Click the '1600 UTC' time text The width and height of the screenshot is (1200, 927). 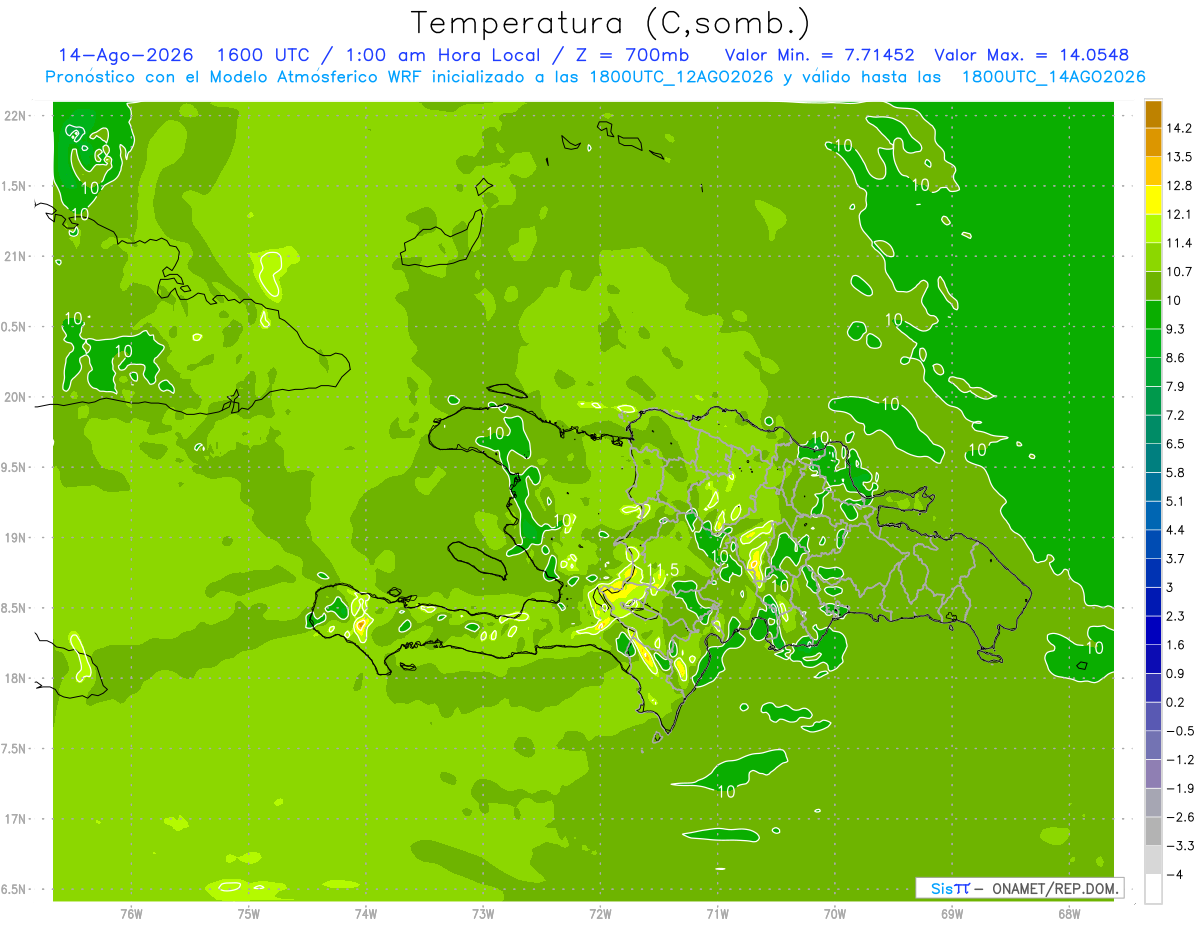[266, 55]
